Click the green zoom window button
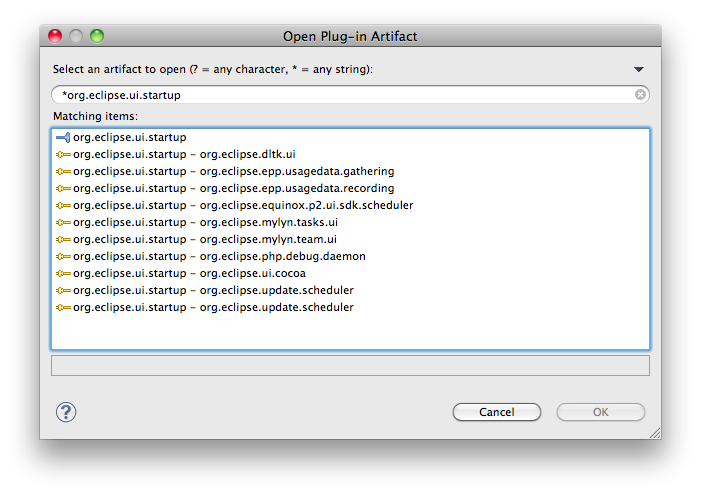The image size is (701, 494). [x=97, y=36]
